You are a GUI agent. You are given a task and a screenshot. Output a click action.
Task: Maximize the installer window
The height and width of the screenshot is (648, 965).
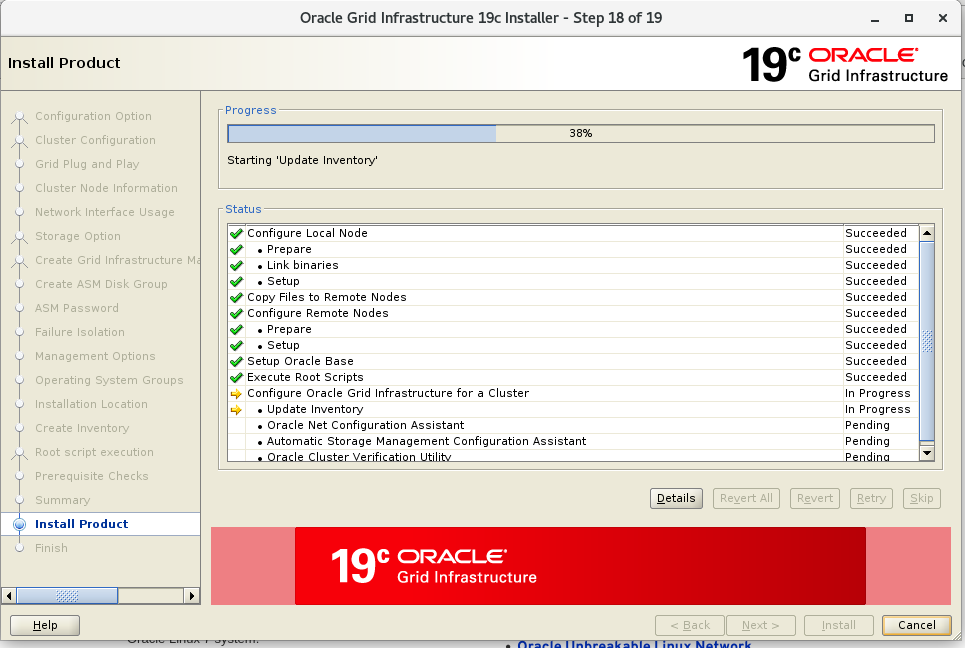908,18
